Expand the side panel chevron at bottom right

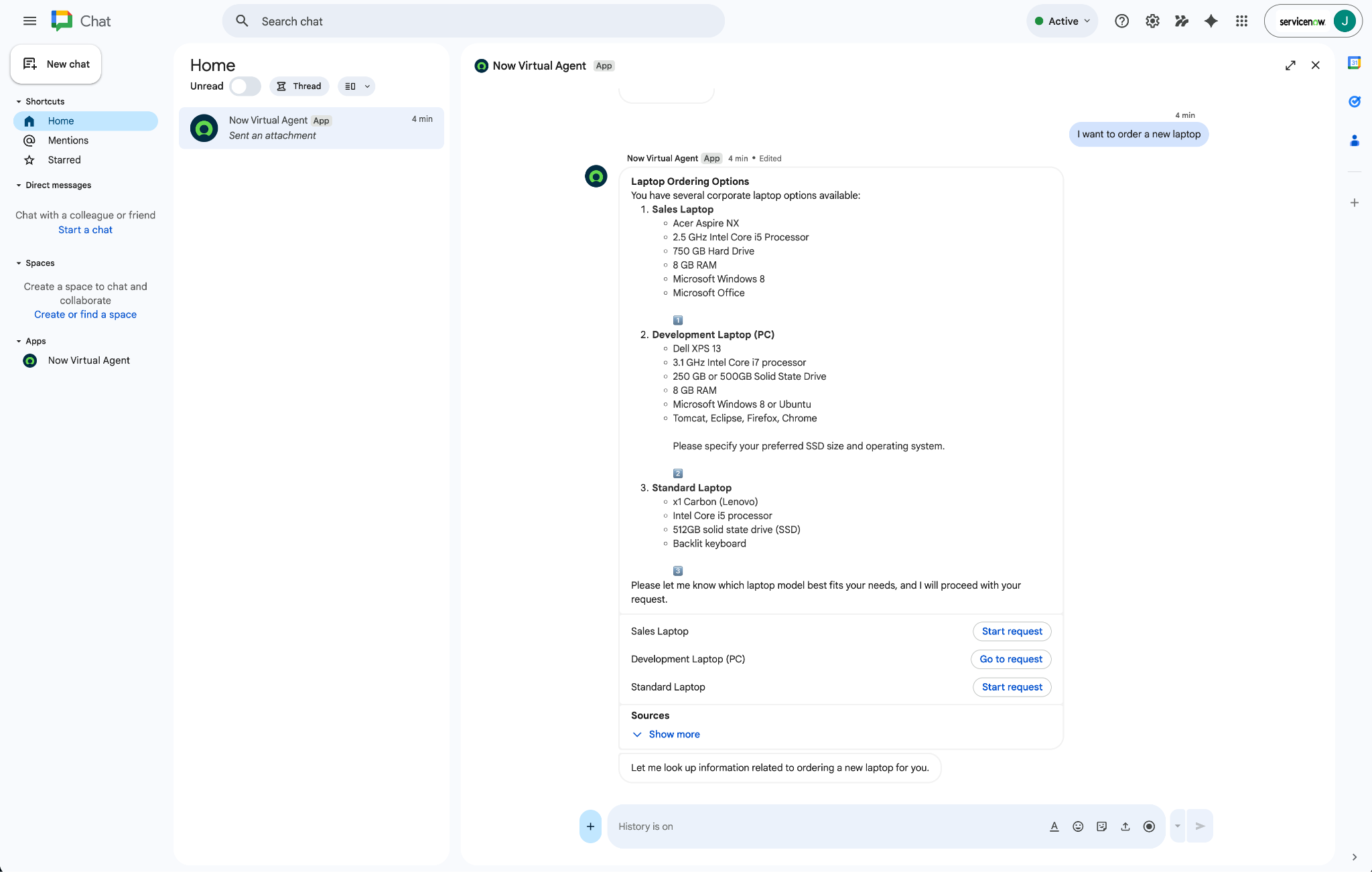click(1354, 857)
